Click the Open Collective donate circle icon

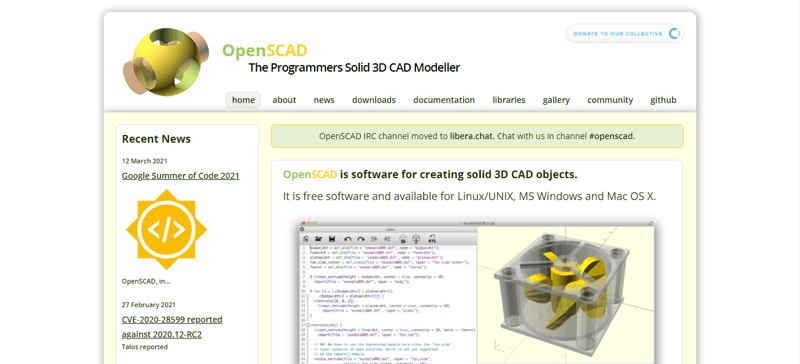(674, 34)
